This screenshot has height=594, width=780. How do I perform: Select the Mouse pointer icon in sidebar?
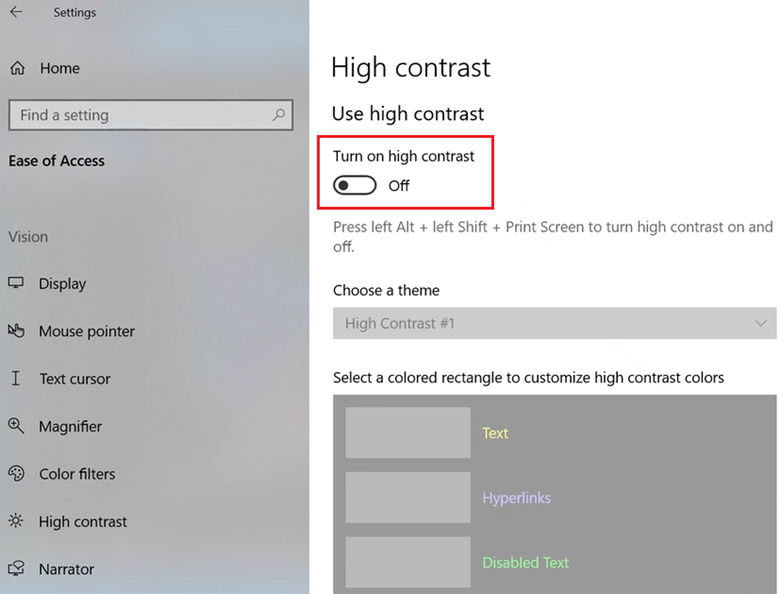tap(16, 331)
